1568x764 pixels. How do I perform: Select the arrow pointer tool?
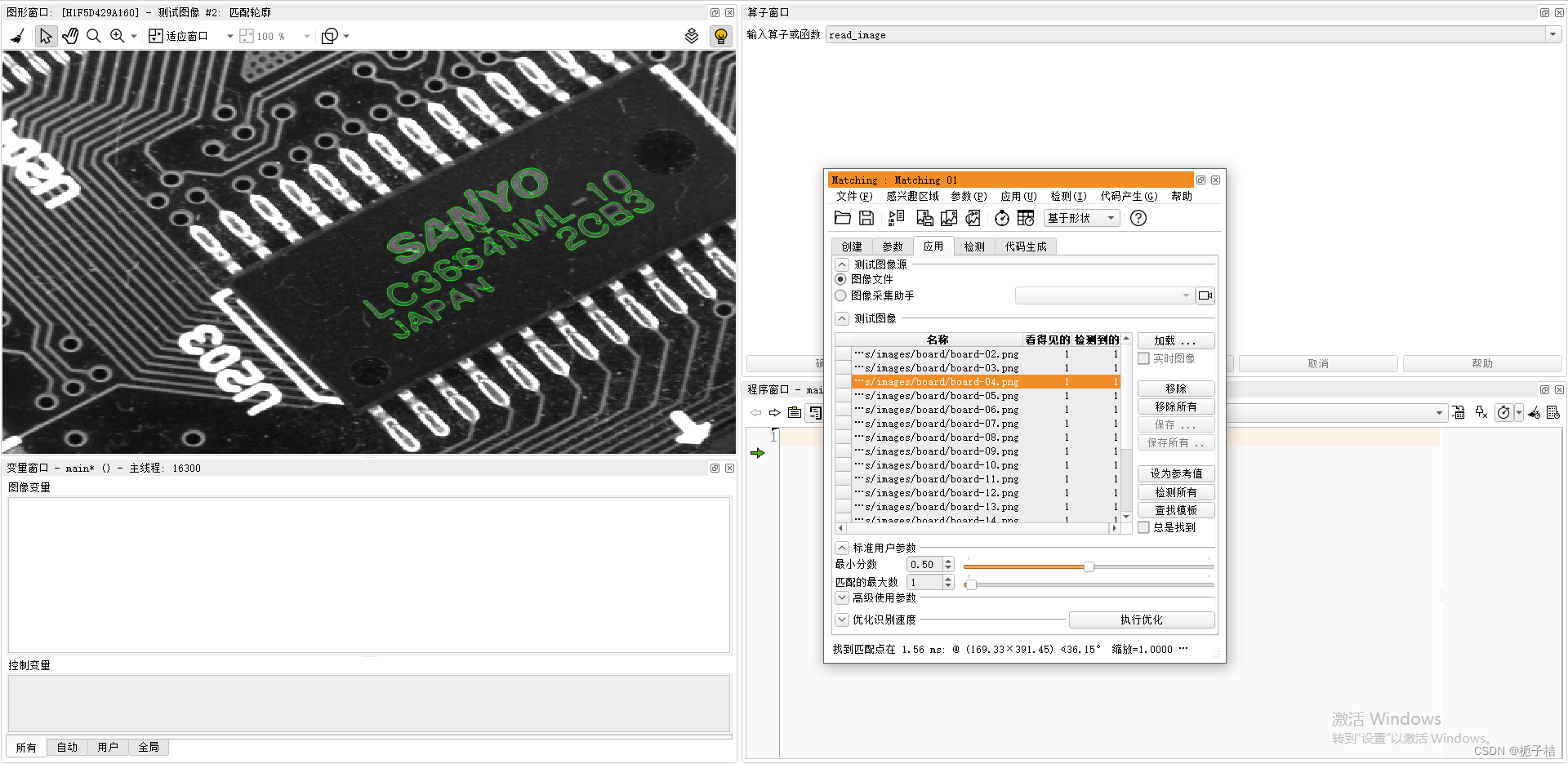point(46,36)
